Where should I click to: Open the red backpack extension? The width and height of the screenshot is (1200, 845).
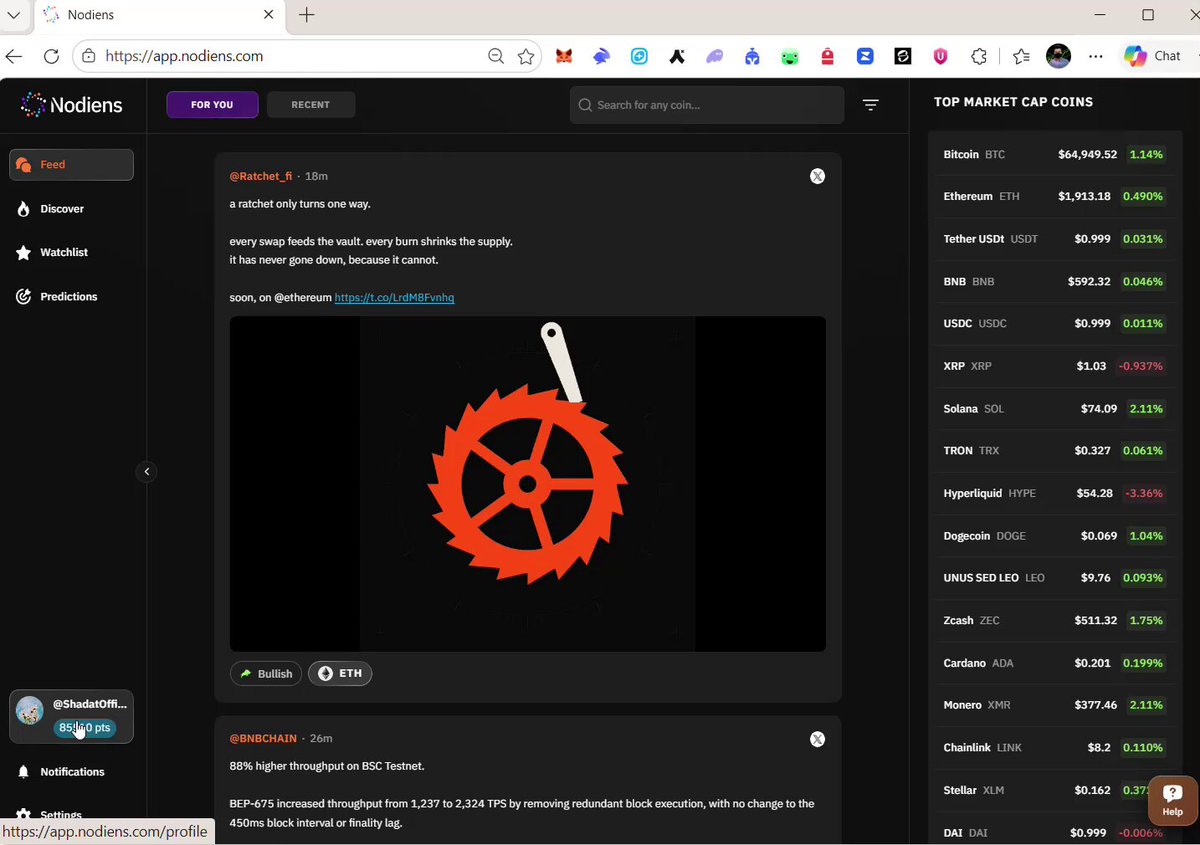[x=827, y=57]
